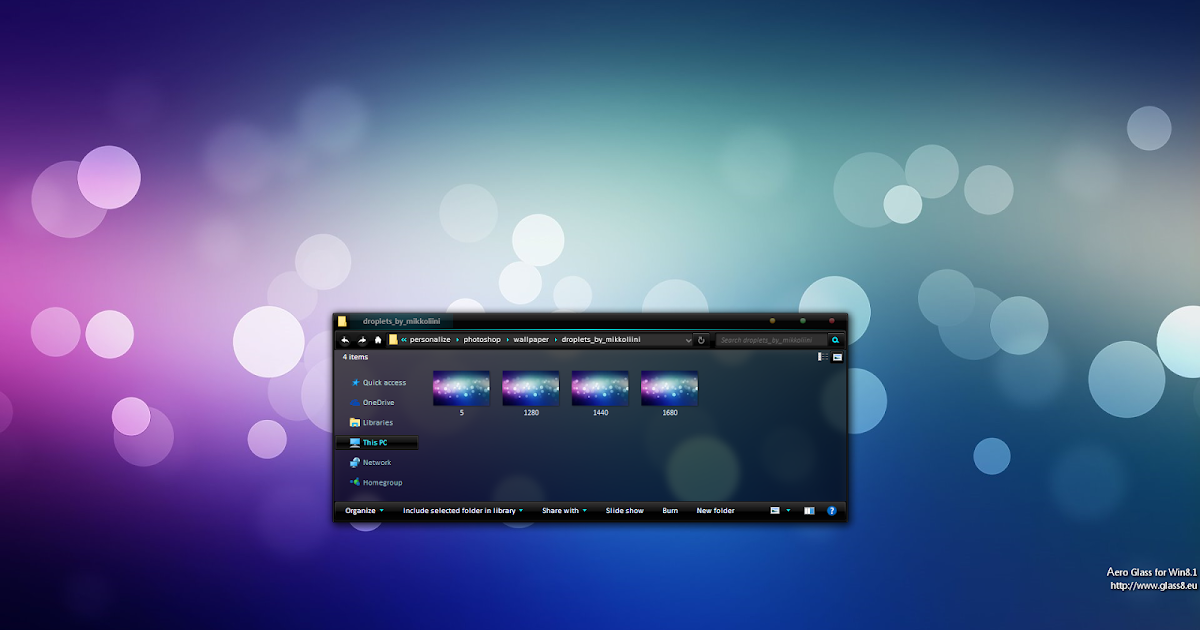Toggle the preview pane icon

point(809,510)
